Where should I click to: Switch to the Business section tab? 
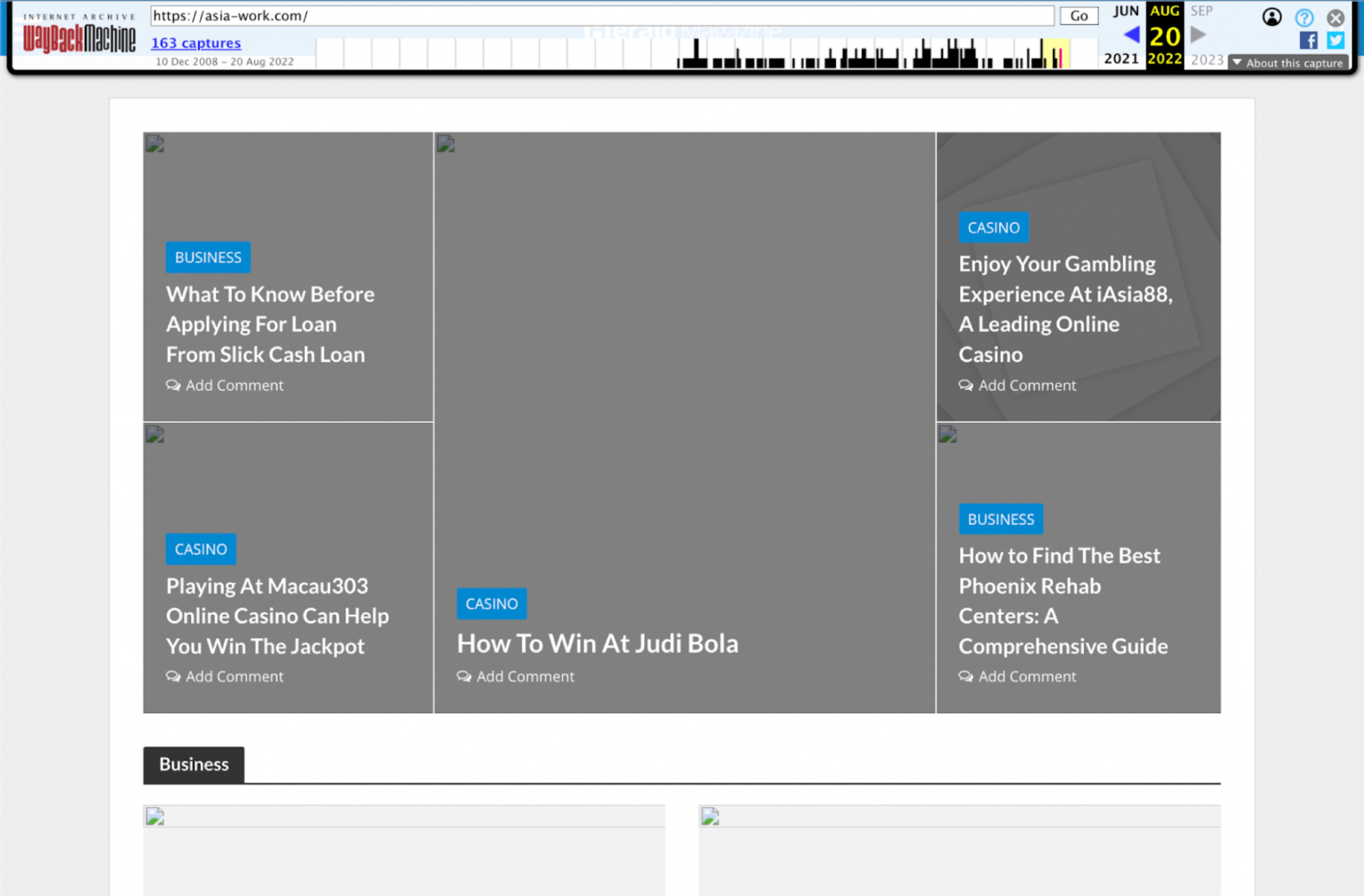(x=193, y=764)
